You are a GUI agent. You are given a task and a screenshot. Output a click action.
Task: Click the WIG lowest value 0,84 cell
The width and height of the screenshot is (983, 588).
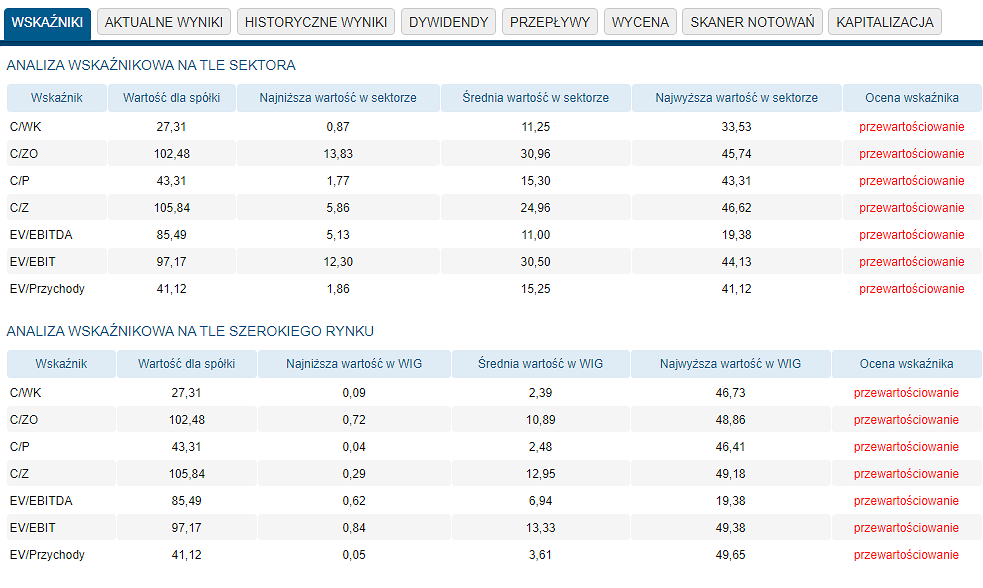pyautogui.click(x=354, y=528)
